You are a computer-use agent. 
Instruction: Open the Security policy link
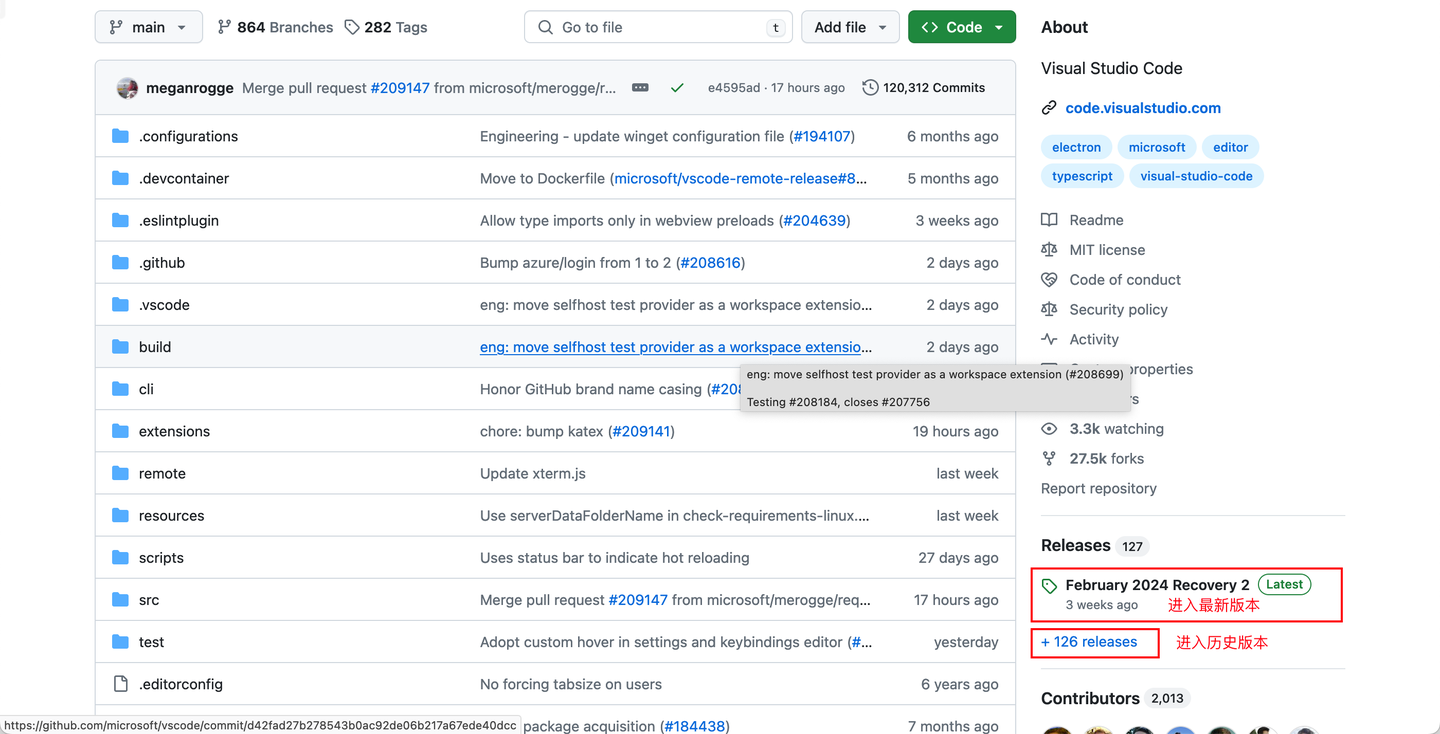click(1118, 310)
